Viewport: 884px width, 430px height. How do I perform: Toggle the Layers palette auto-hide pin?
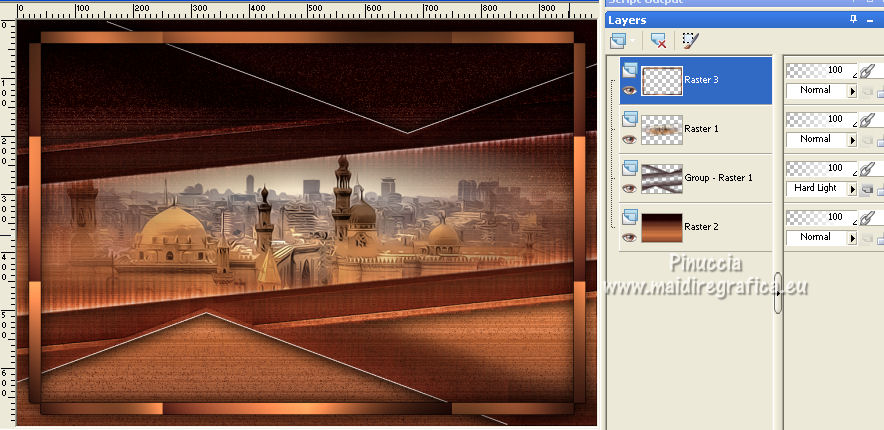tap(854, 20)
